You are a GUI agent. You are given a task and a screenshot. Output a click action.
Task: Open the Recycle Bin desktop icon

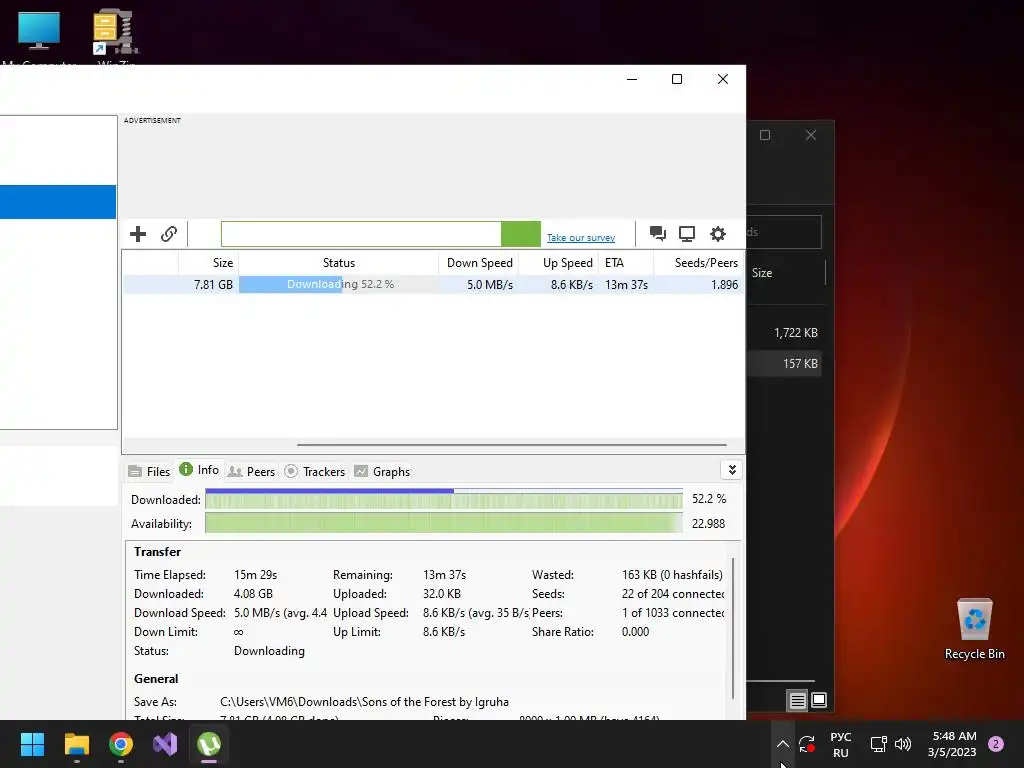pyautogui.click(x=974, y=630)
